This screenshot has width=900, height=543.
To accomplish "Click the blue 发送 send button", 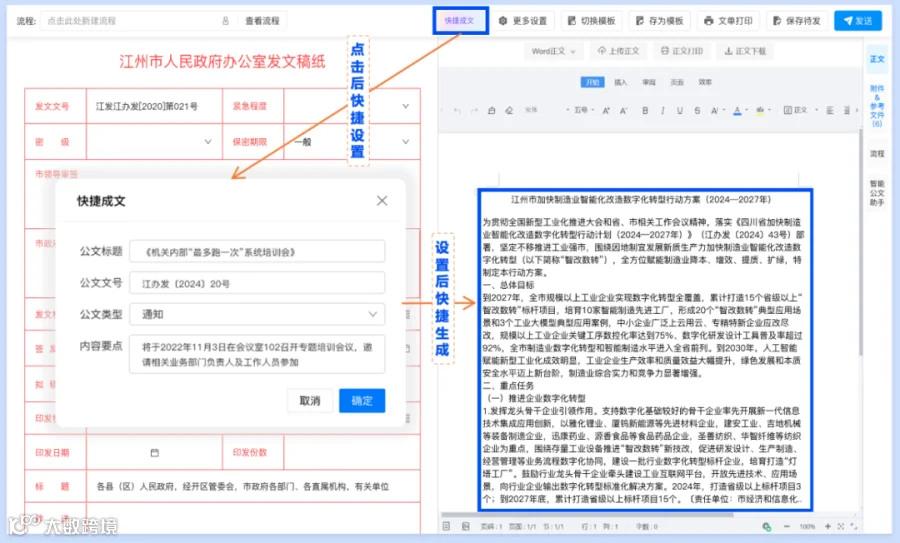I will [858, 21].
